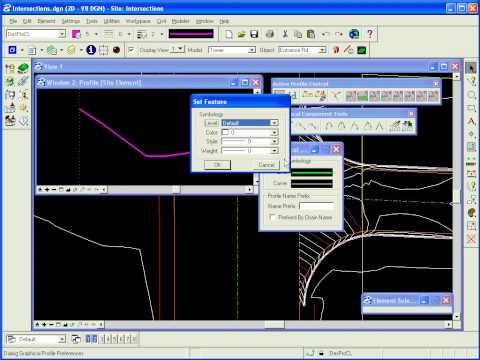Click the Paste clipboard icon
This screenshot has height=360, width=480.
(311, 34)
